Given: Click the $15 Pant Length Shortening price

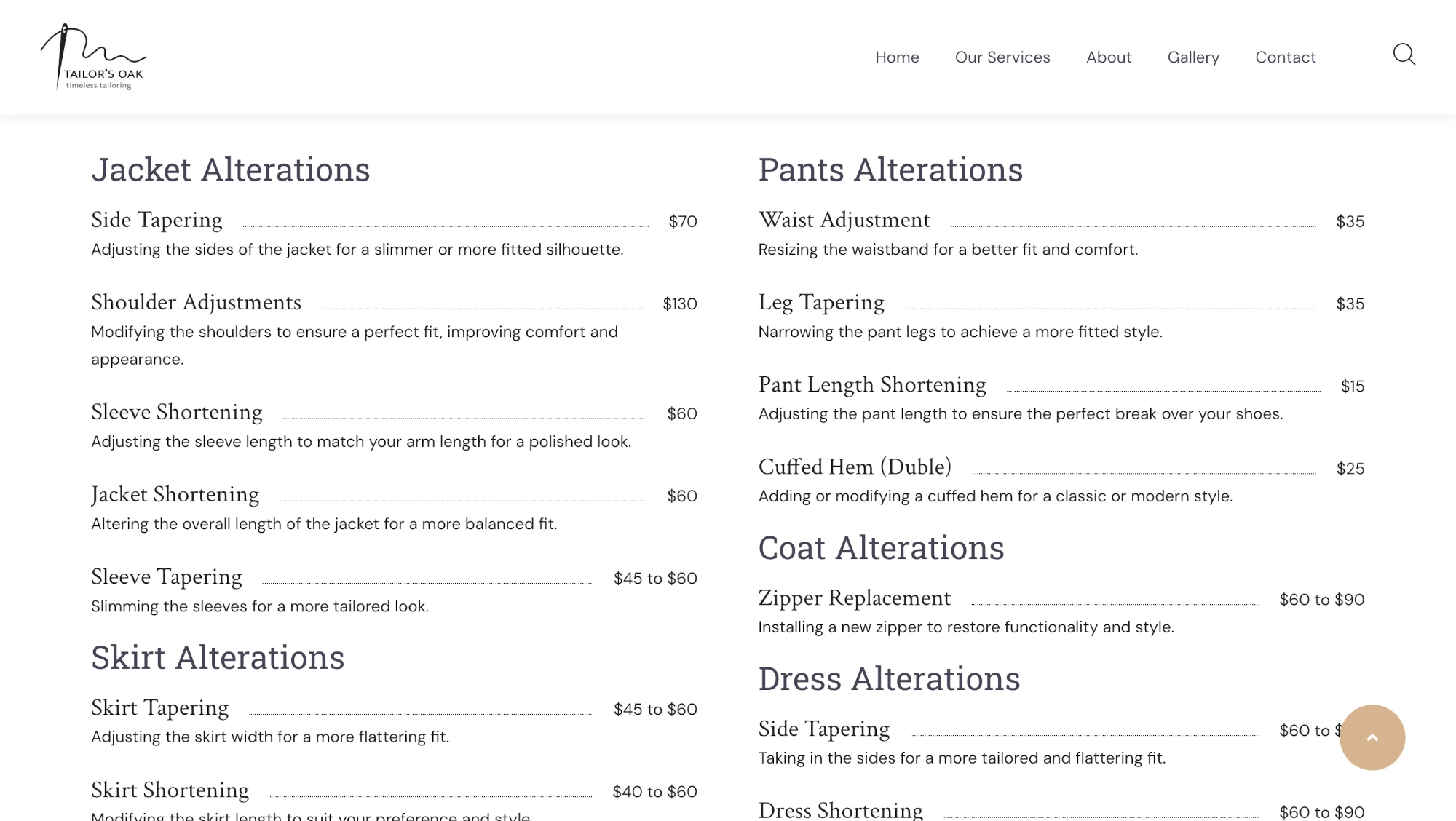Looking at the screenshot, I should tap(1353, 386).
